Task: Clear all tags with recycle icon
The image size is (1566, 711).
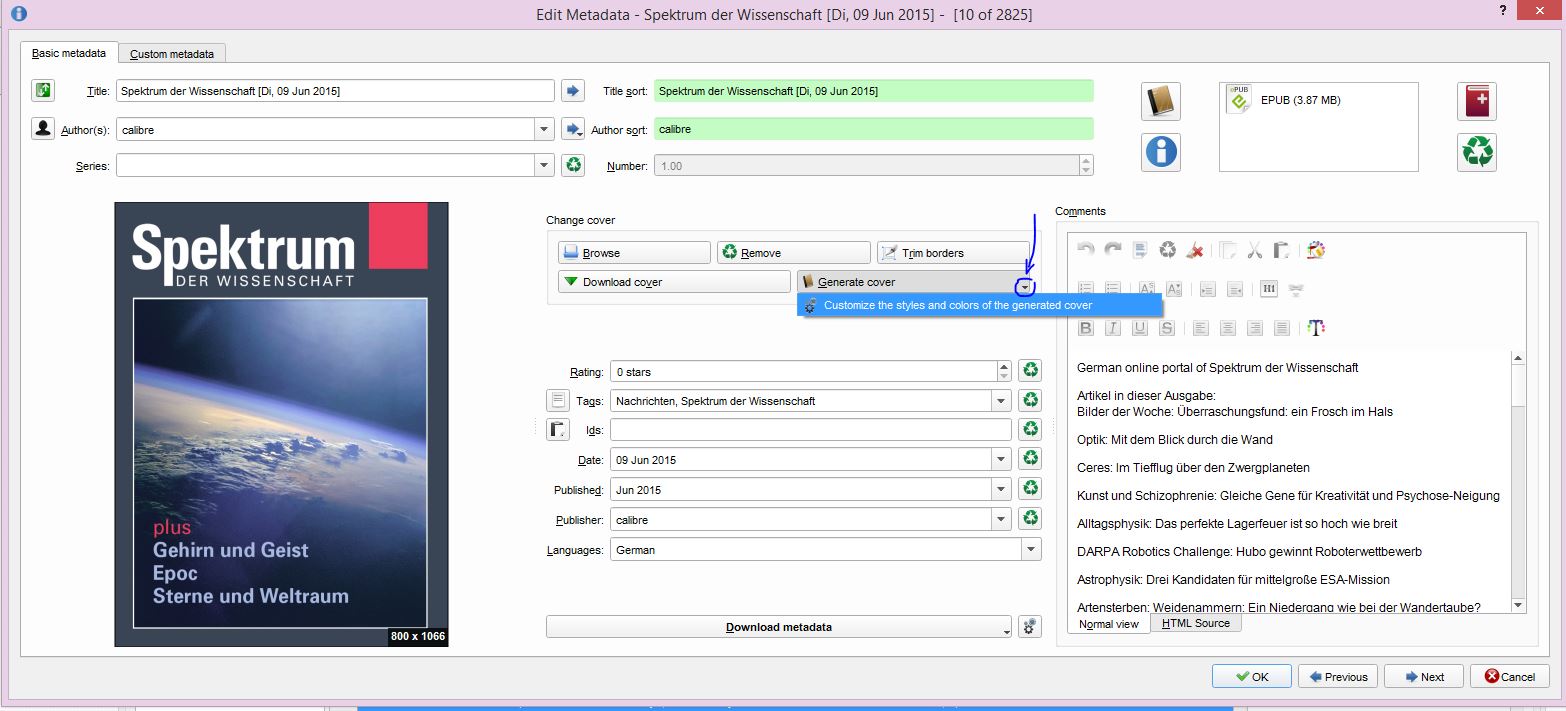Action: point(1030,400)
